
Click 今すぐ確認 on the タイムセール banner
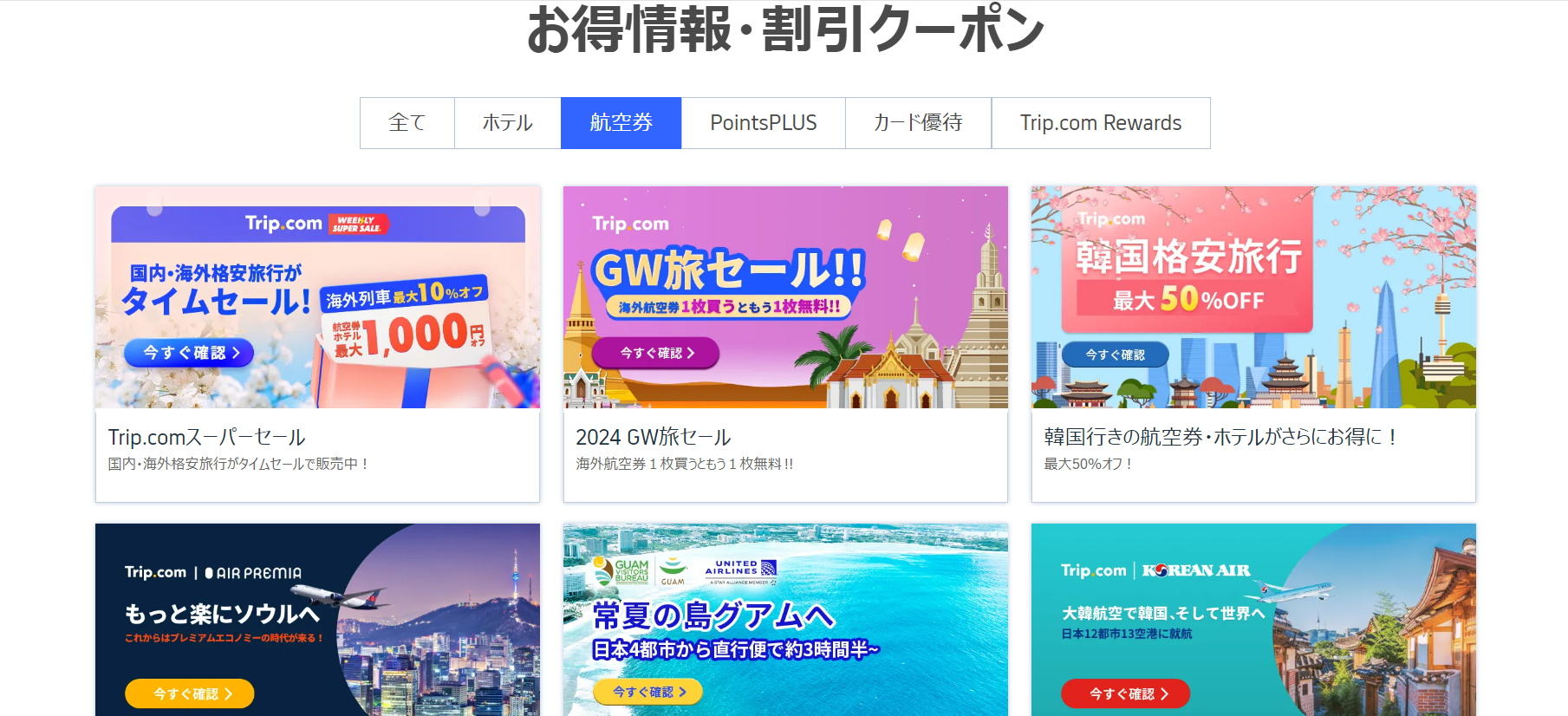point(189,353)
